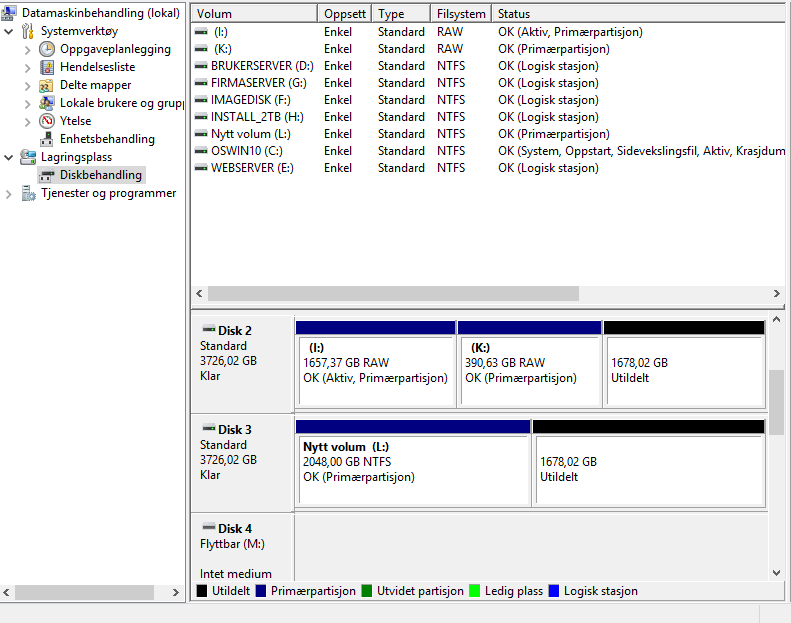Select Hendelsesliste in the tree
The image size is (791, 623).
click(x=97, y=67)
